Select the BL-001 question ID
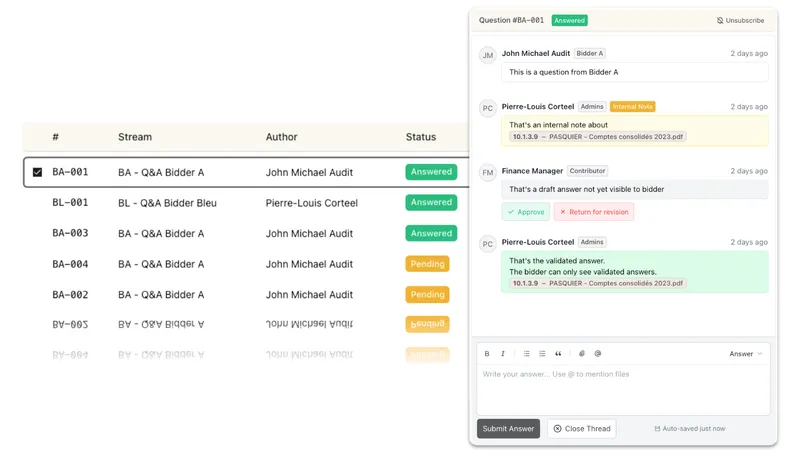This screenshot has width=800, height=450. pyautogui.click(x=70, y=203)
